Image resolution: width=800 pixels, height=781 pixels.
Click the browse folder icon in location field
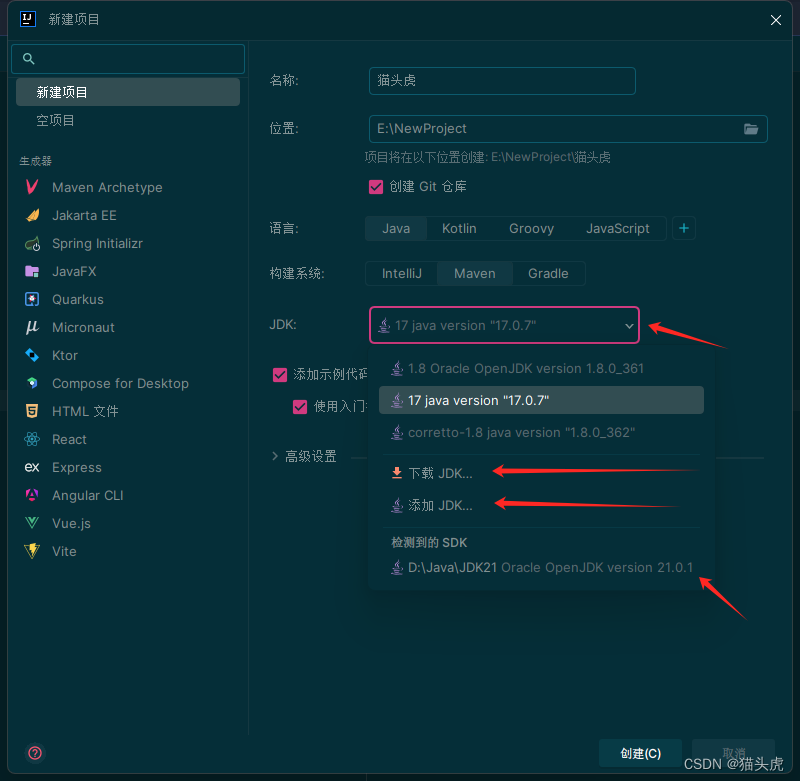(751, 129)
